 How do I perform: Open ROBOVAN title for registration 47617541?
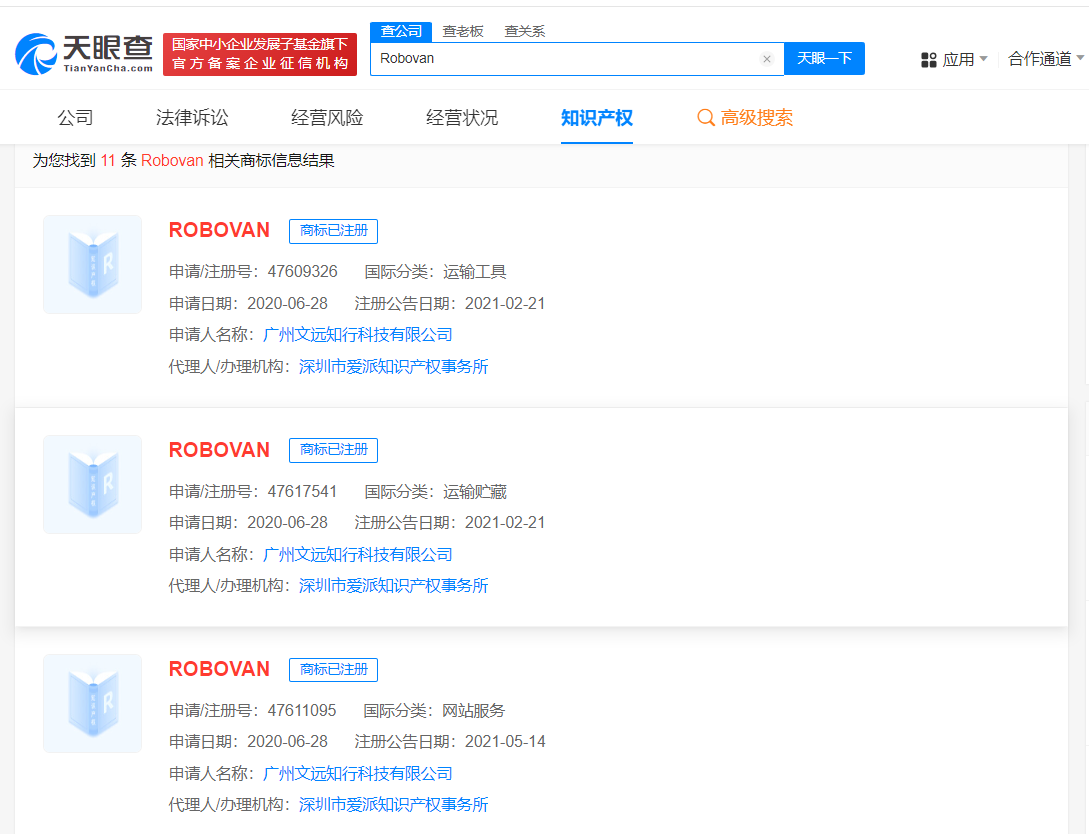219,450
